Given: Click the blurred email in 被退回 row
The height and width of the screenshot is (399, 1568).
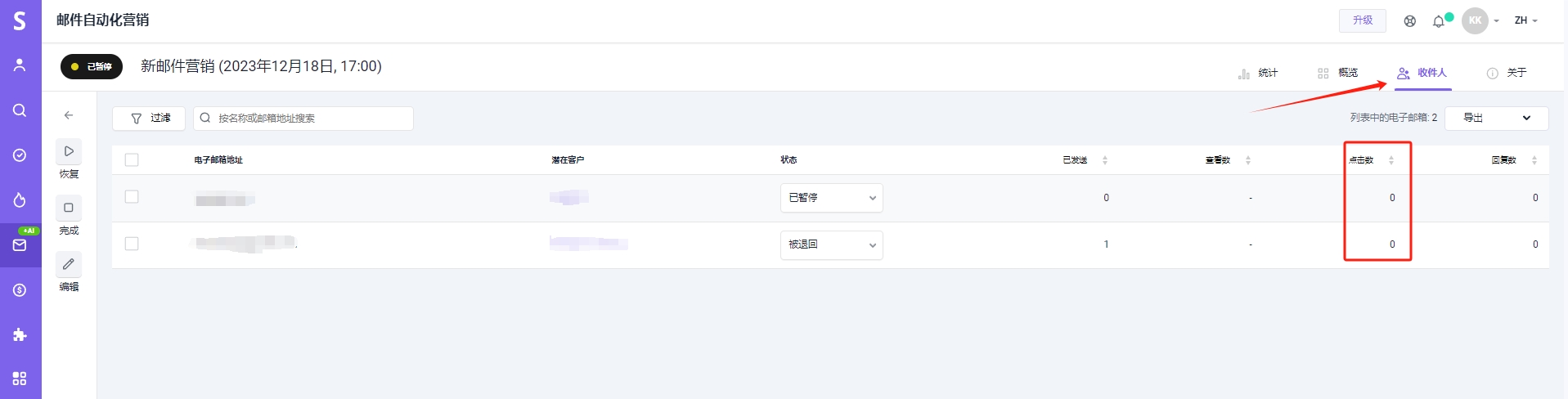Looking at the screenshot, I should (244, 243).
